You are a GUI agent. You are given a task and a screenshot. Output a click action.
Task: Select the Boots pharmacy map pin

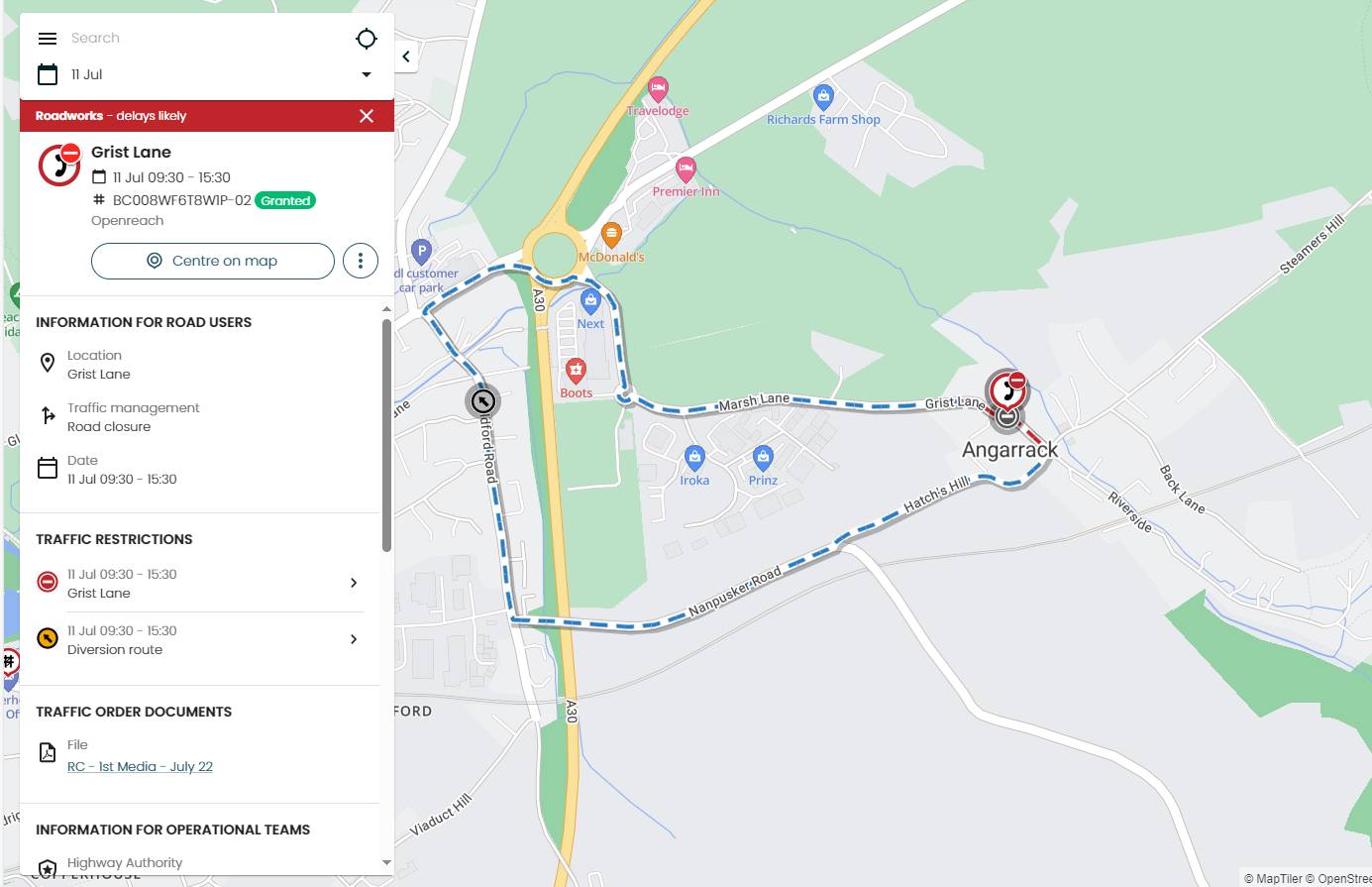(576, 372)
